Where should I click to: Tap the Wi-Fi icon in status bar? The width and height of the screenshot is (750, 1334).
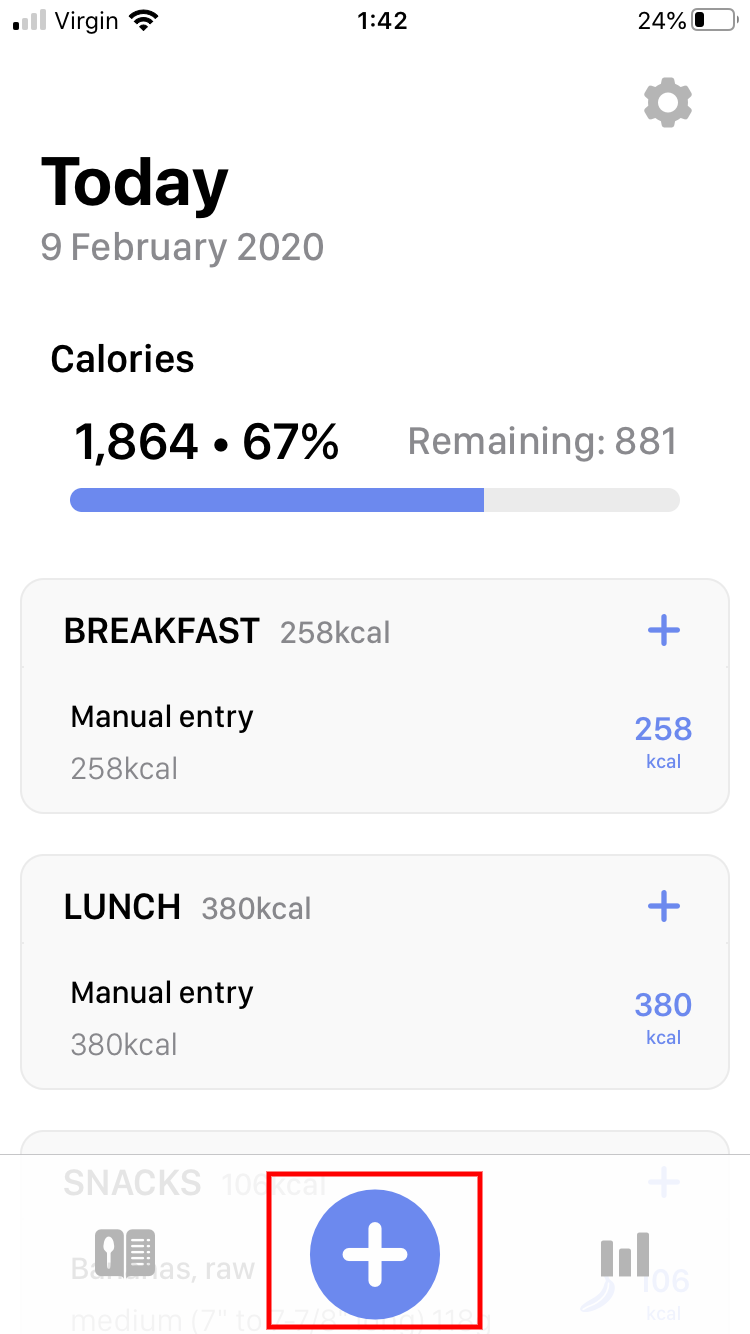click(145, 21)
